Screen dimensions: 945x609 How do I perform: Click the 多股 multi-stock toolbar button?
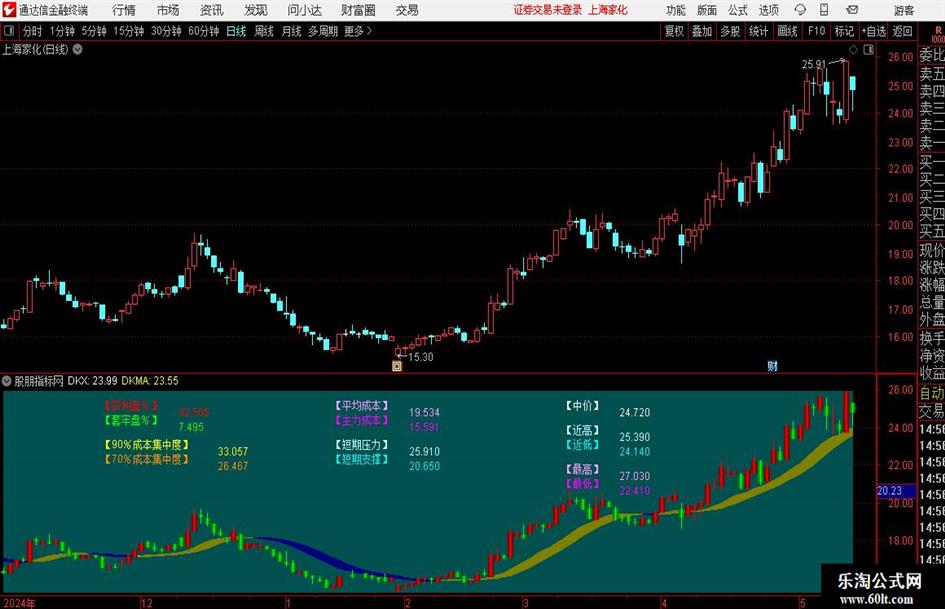coord(730,31)
